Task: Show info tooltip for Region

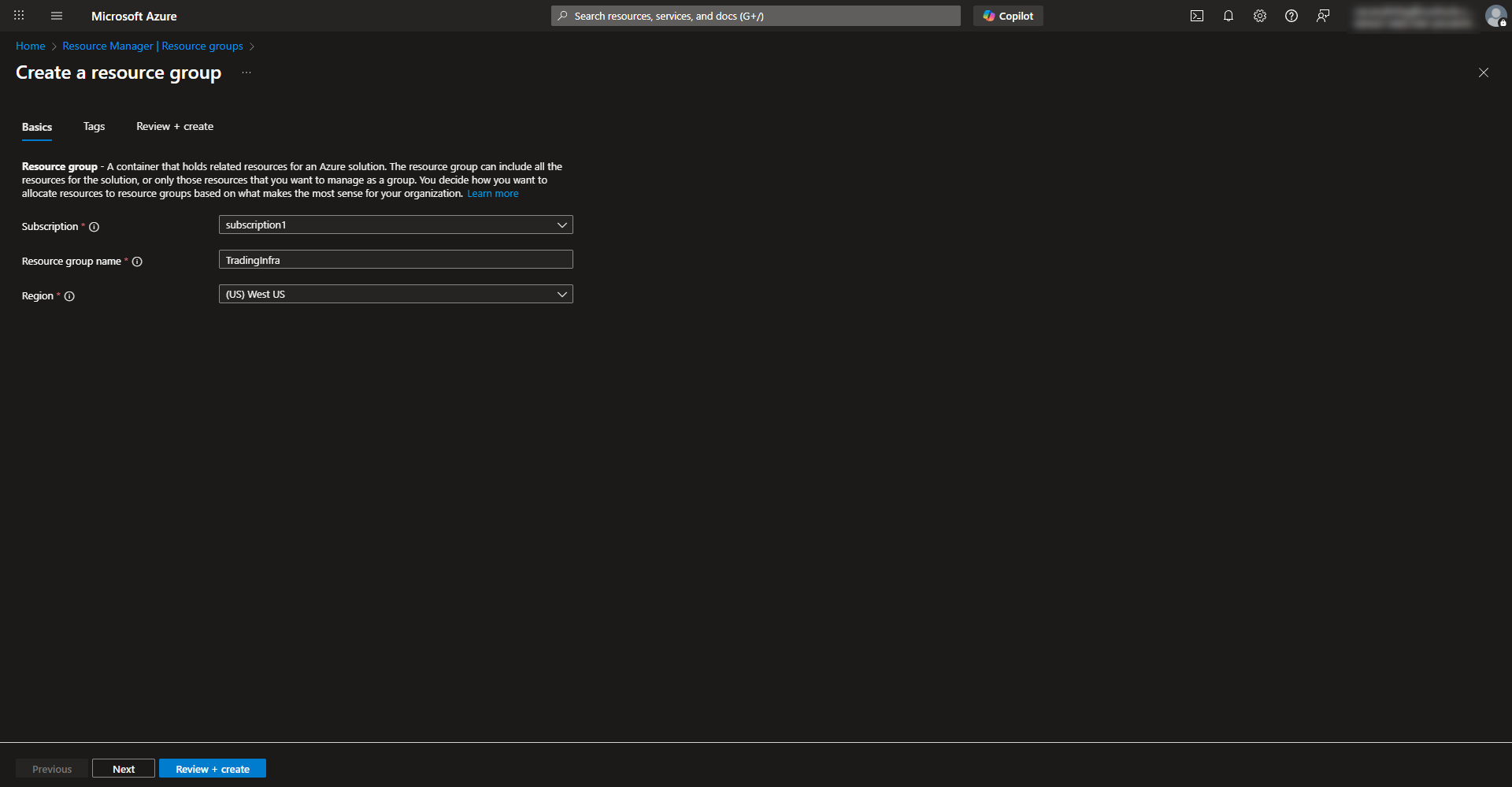Action: 69,296
